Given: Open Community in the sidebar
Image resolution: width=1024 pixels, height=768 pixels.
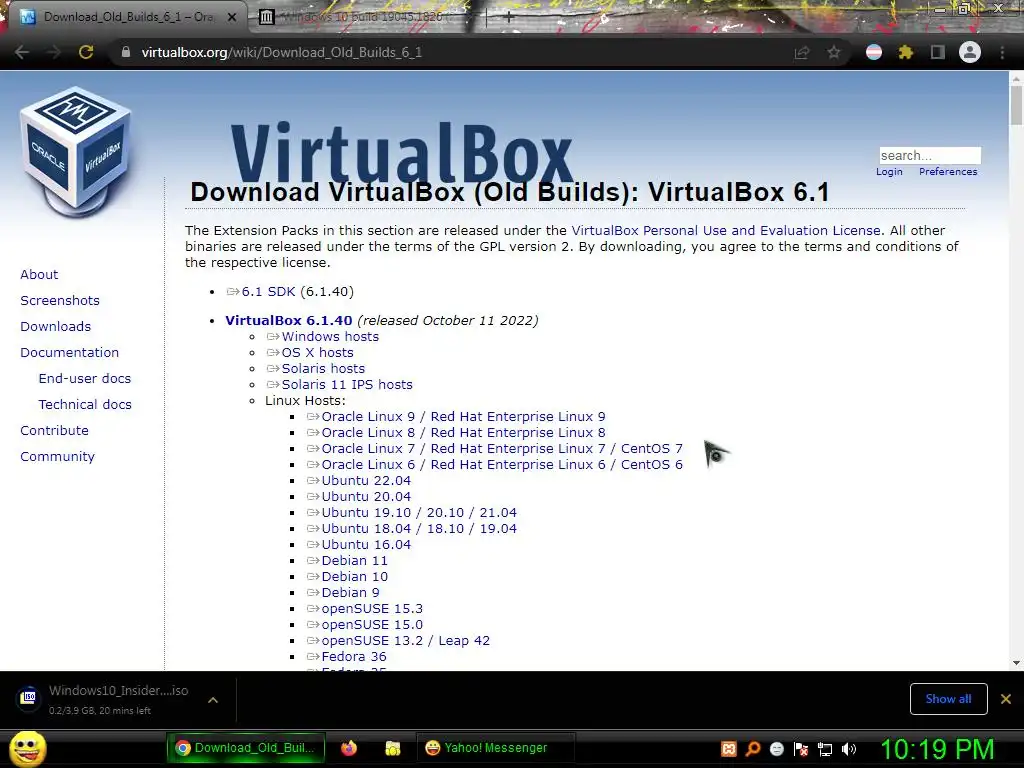Looking at the screenshot, I should [x=57, y=457].
